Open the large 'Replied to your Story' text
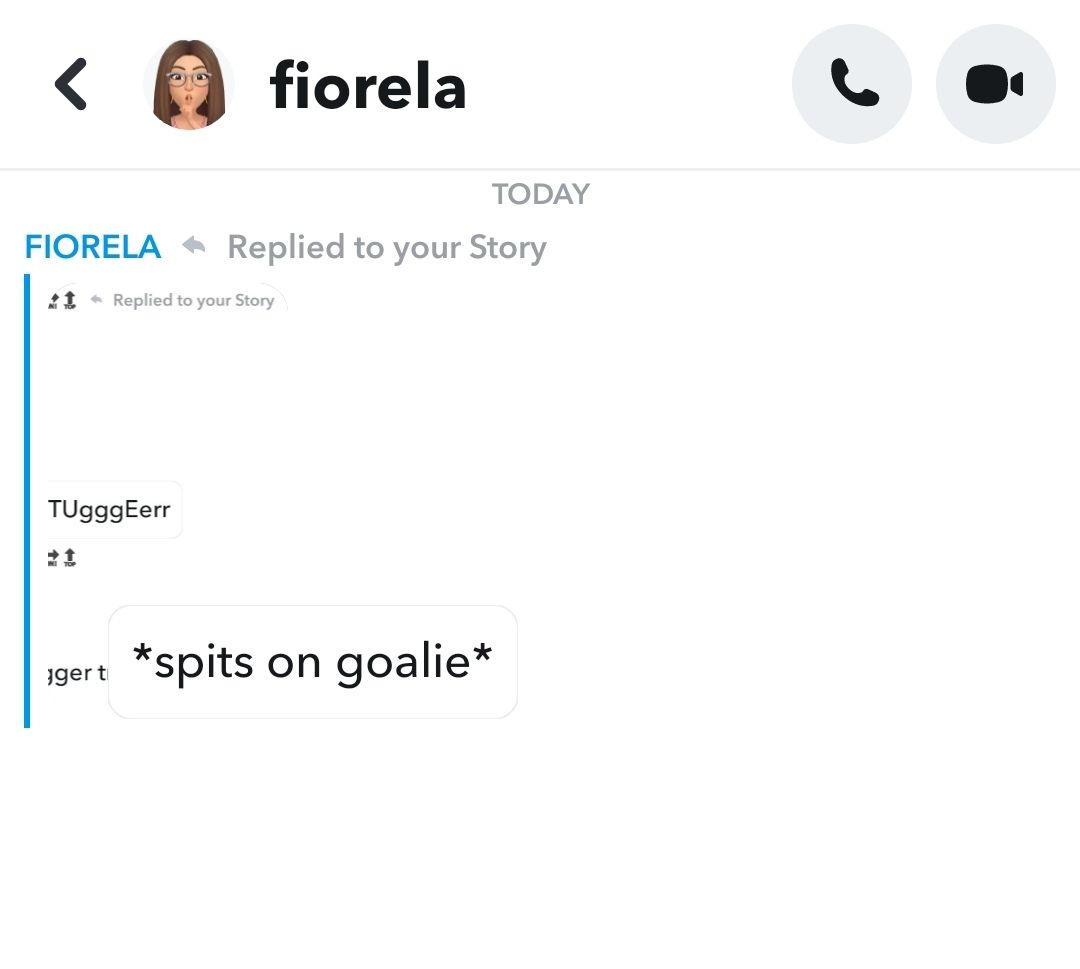The image size is (1080, 969). coord(387,247)
